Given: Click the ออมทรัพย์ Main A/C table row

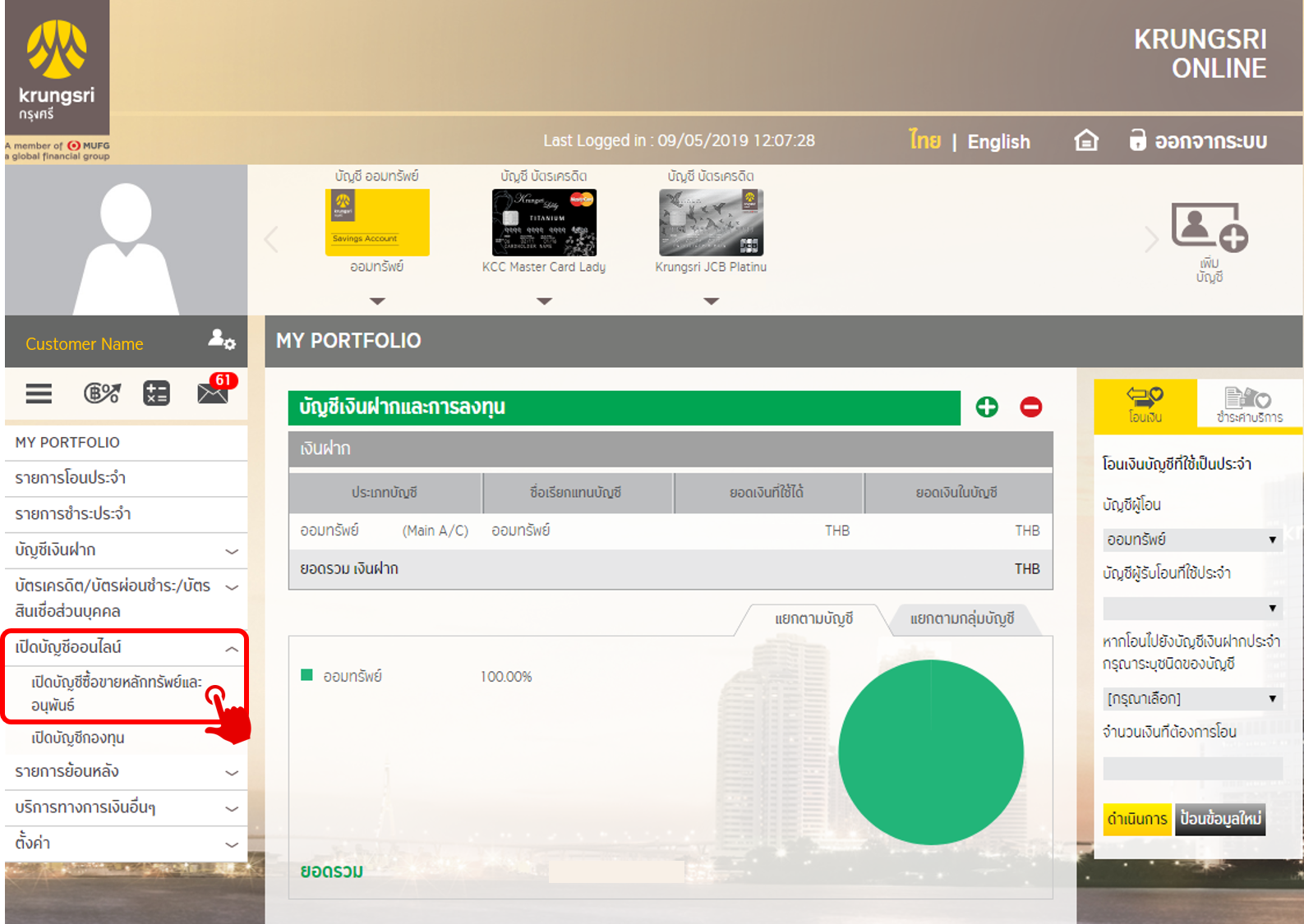Looking at the screenshot, I should click(670, 531).
